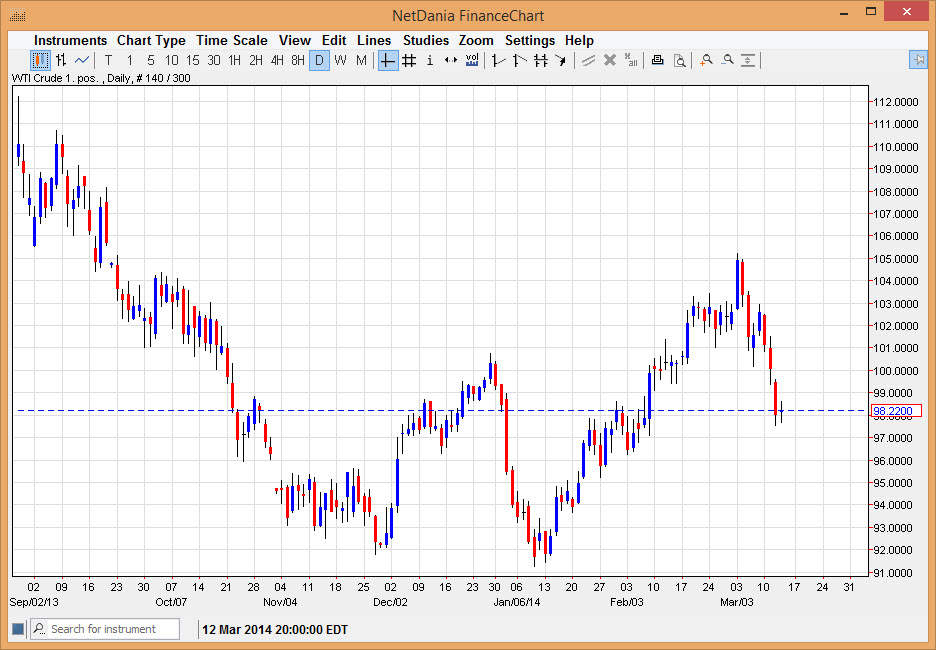Expand the Time Scale menu
This screenshot has height=650, width=936.
(231, 40)
